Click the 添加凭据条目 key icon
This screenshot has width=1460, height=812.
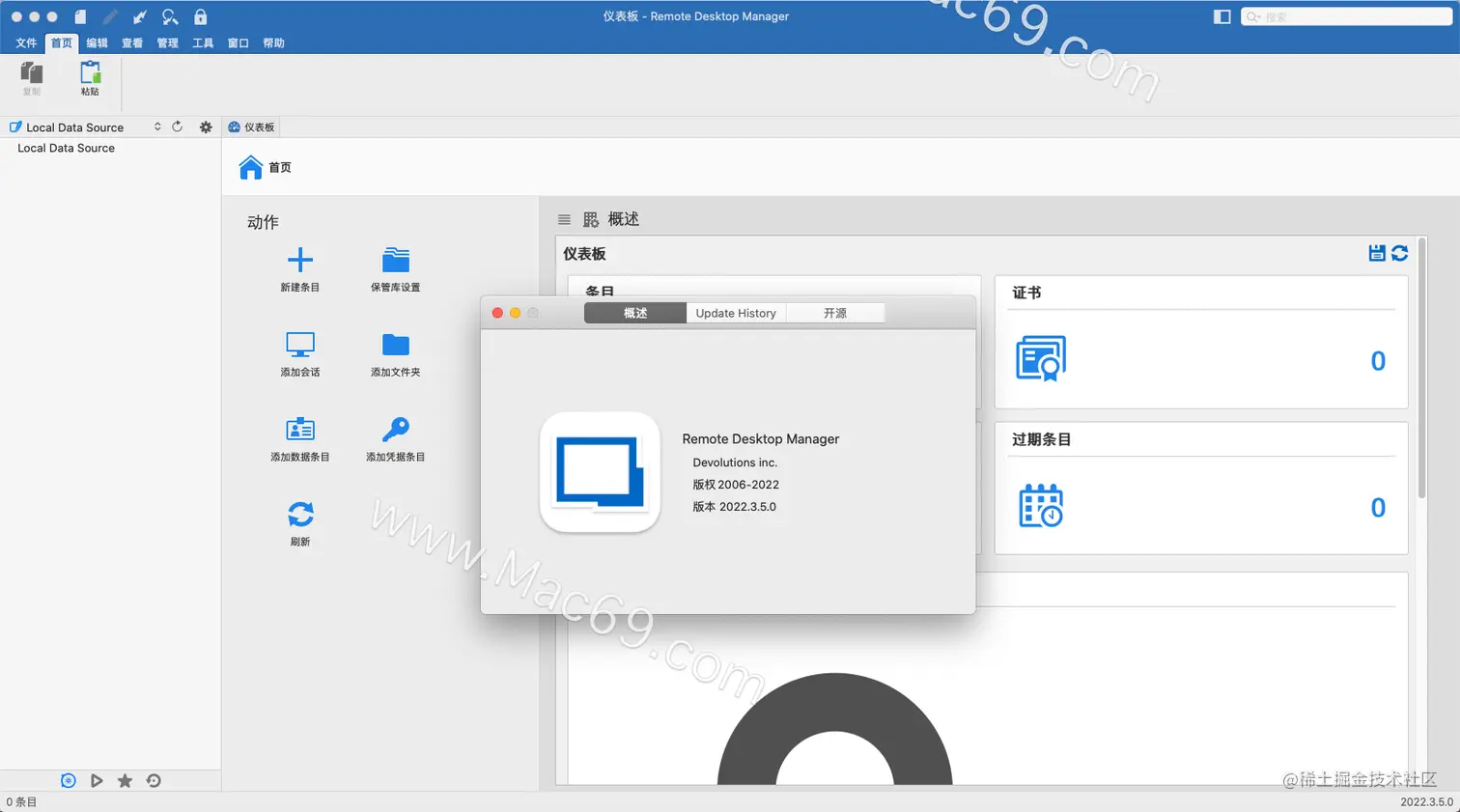(x=396, y=429)
